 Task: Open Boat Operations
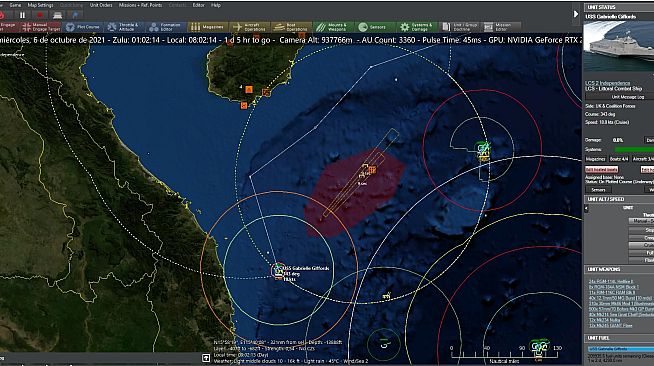point(292,27)
